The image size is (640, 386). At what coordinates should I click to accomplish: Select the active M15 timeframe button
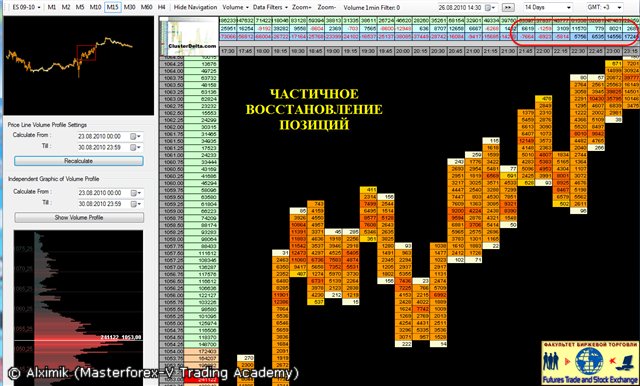(112, 7)
